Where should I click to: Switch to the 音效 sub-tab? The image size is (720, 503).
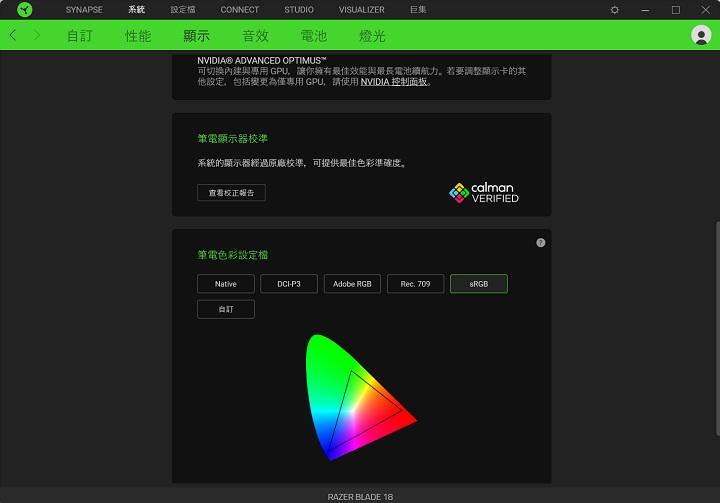pos(255,36)
